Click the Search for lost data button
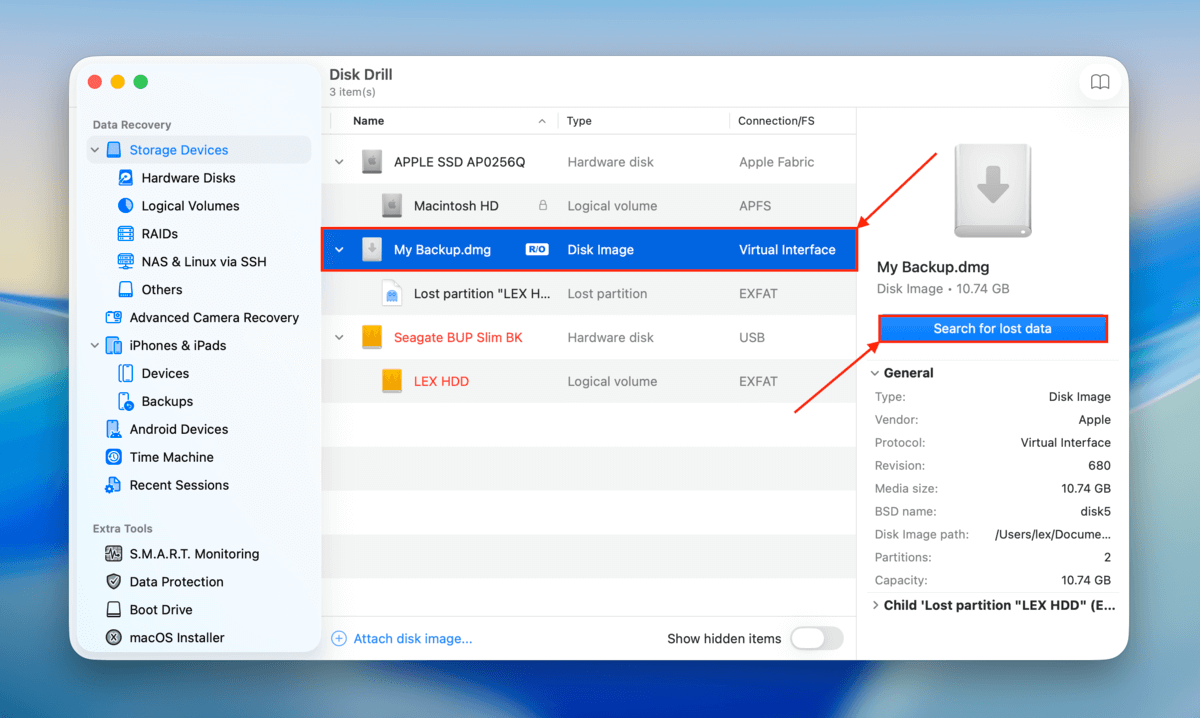The height and width of the screenshot is (718, 1200). coord(992,328)
